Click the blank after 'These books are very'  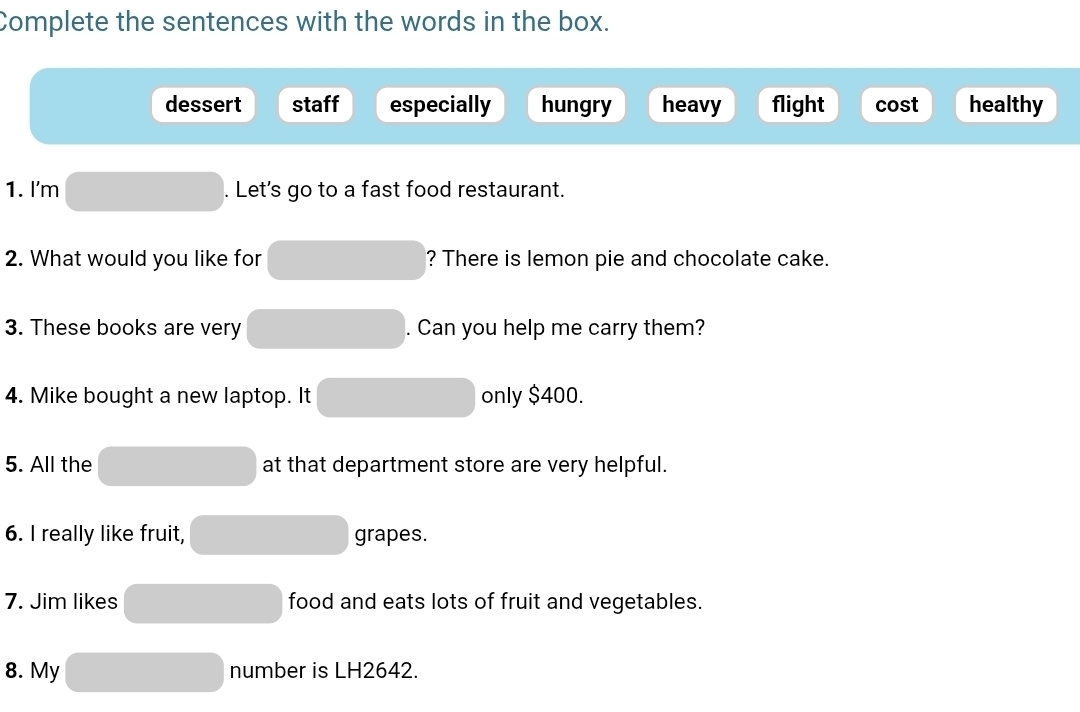click(326, 329)
